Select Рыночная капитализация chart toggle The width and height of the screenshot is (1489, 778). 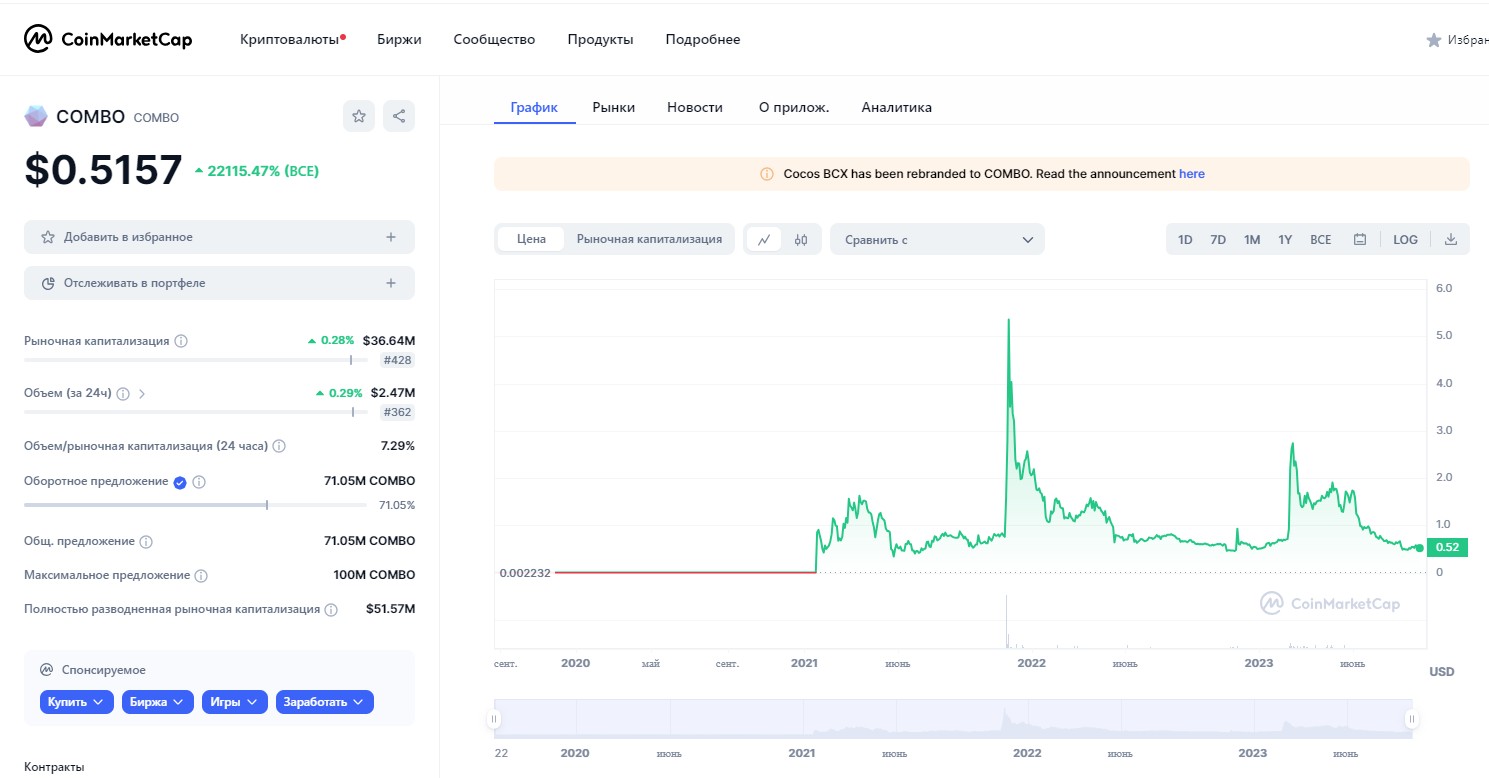649,240
